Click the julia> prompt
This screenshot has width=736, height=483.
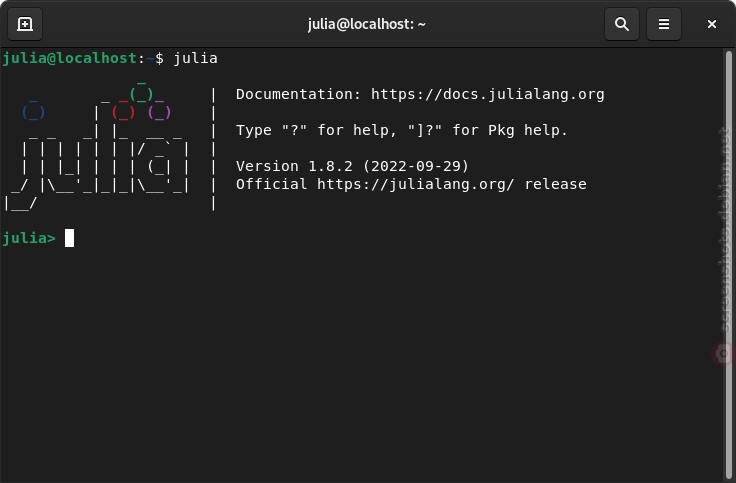click(29, 238)
